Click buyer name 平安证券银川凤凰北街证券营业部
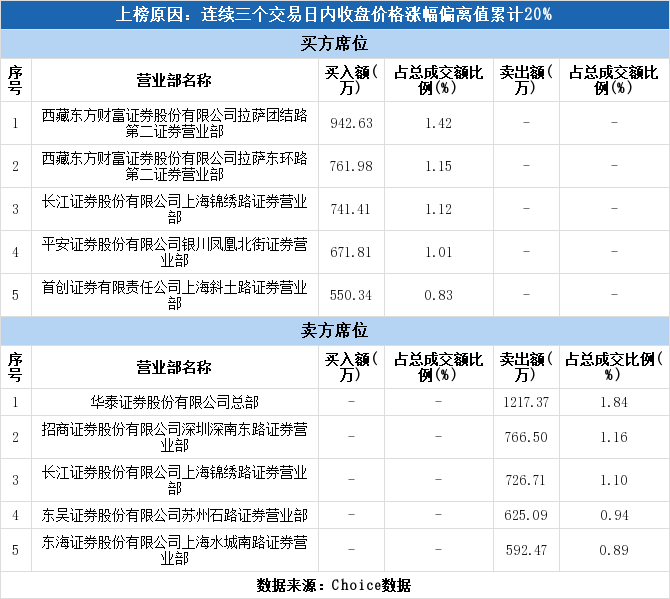The width and height of the screenshot is (670, 599). tap(174, 252)
